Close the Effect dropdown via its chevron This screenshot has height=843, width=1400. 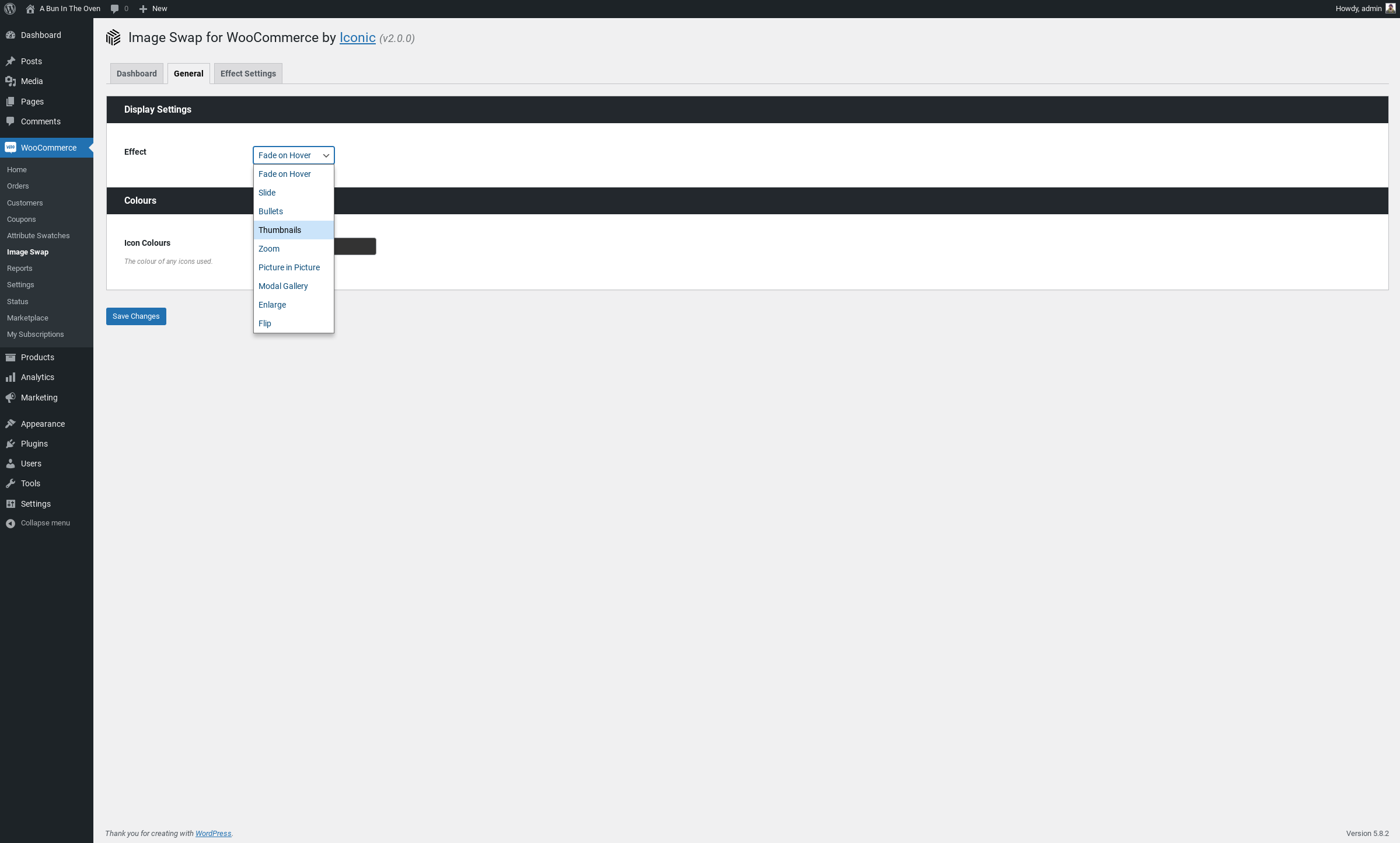(x=326, y=155)
